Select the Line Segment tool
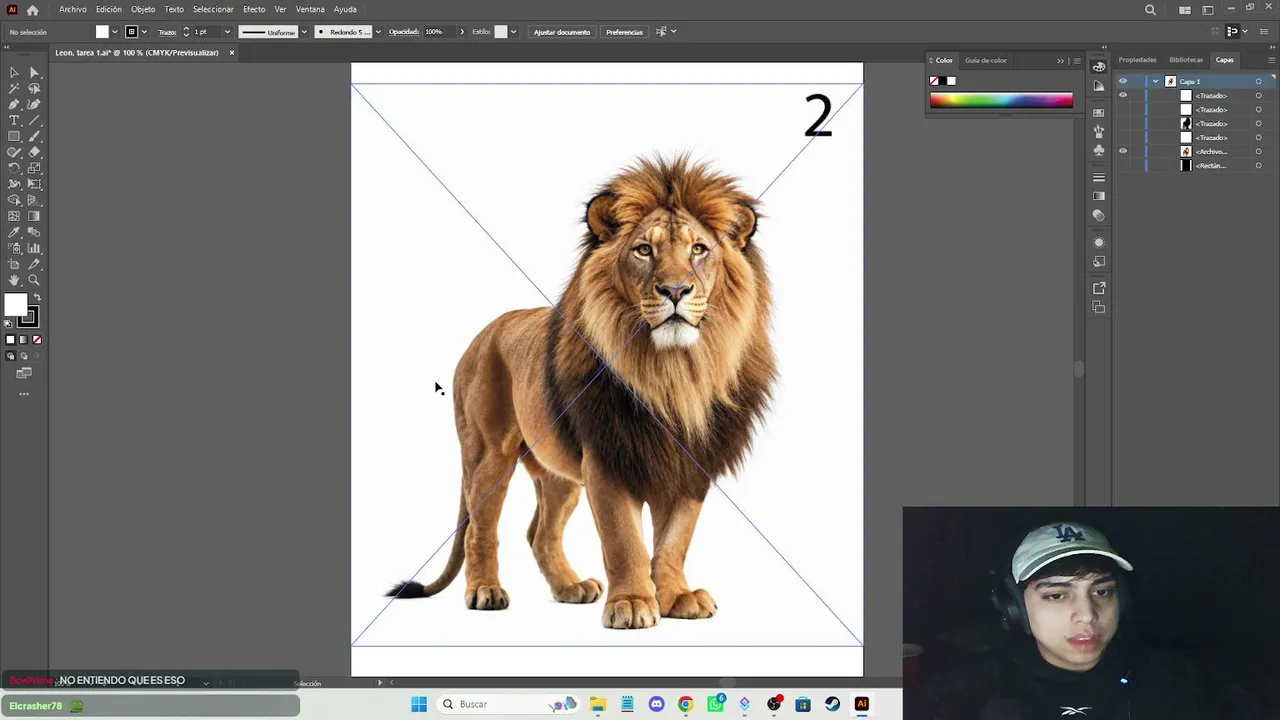1280x720 pixels. 34,120
